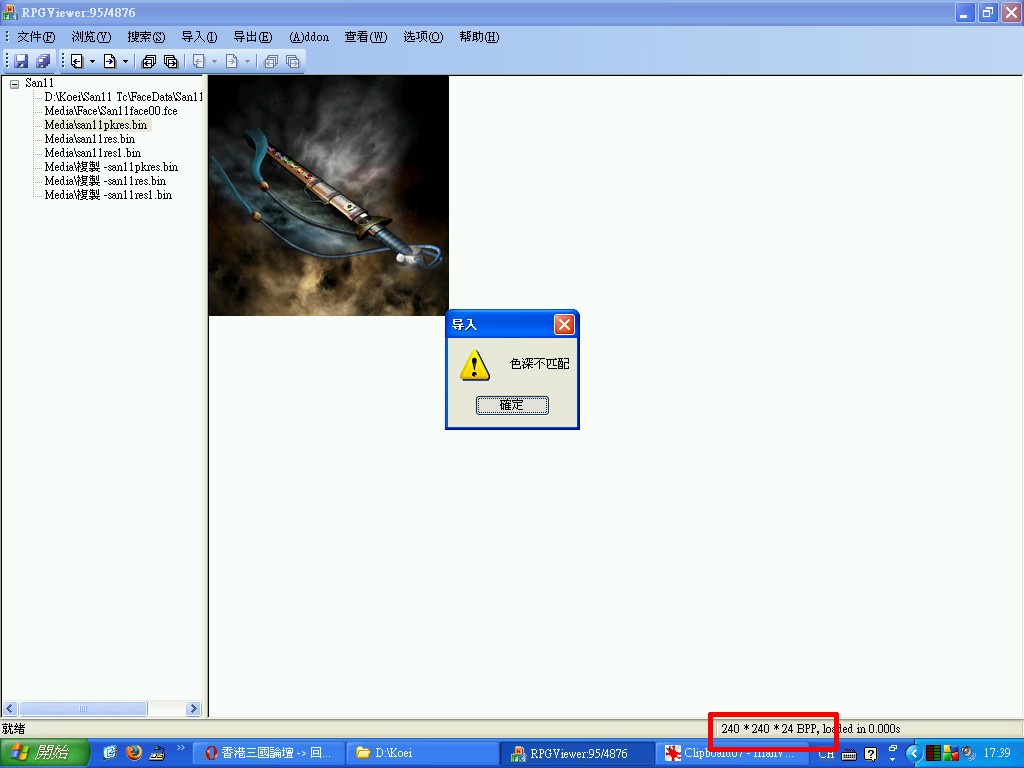Image resolution: width=1024 pixels, height=768 pixels.
Task: Select the D:\Koei\San11 Tc\FaceData tree item
Action: (x=123, y=97)
